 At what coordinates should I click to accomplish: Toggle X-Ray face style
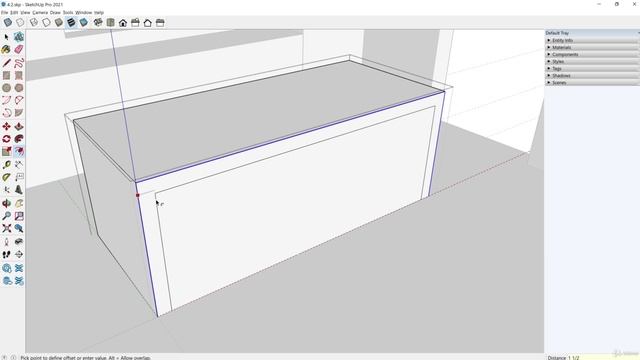(x=8, y=22)
